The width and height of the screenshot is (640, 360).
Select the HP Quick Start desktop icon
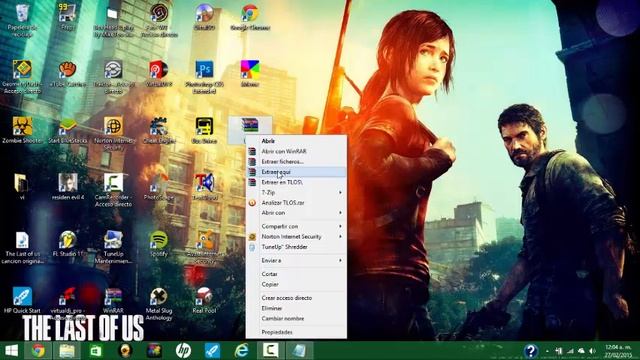(22, 300)
